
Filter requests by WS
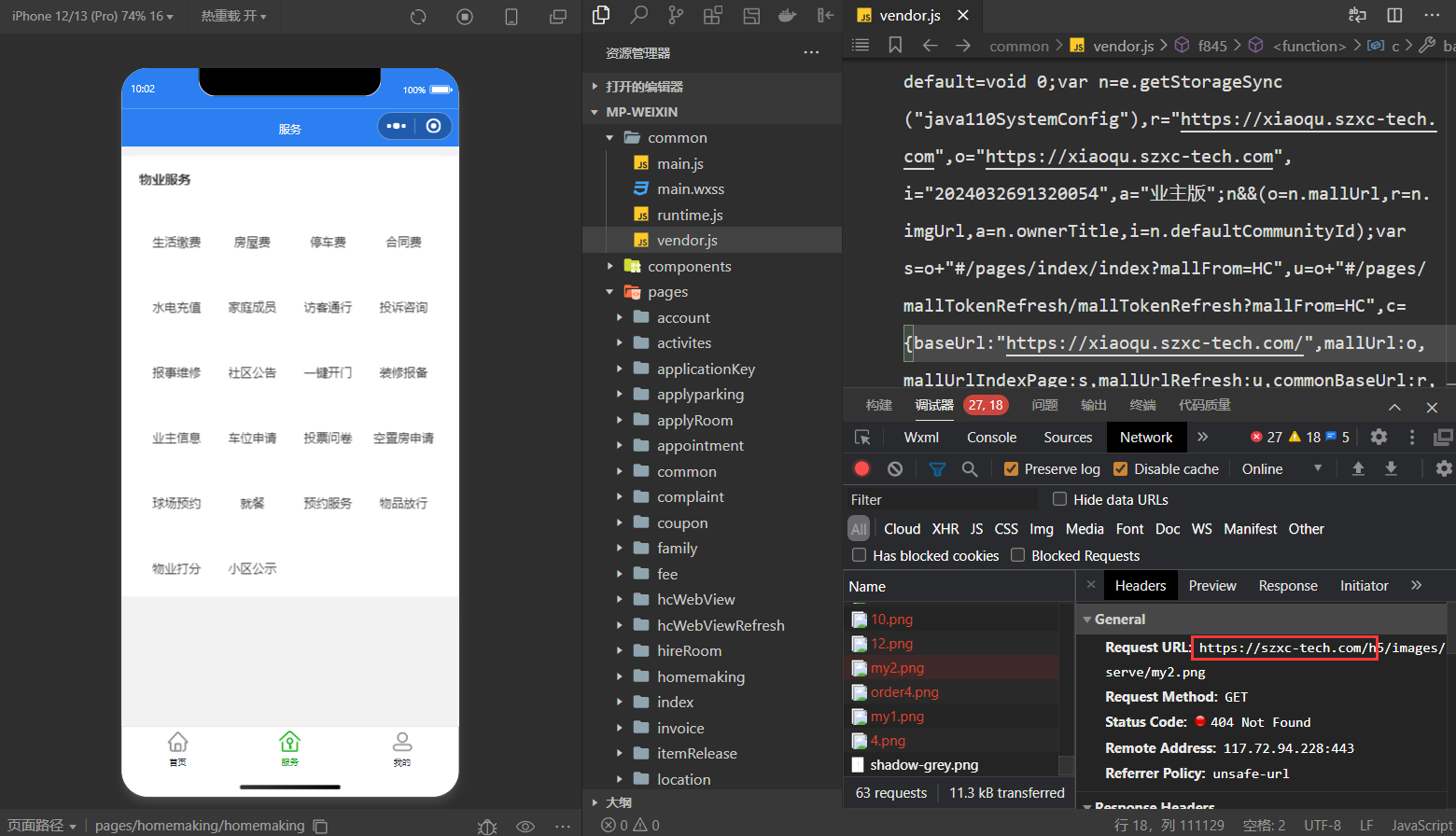[1202, 528]
